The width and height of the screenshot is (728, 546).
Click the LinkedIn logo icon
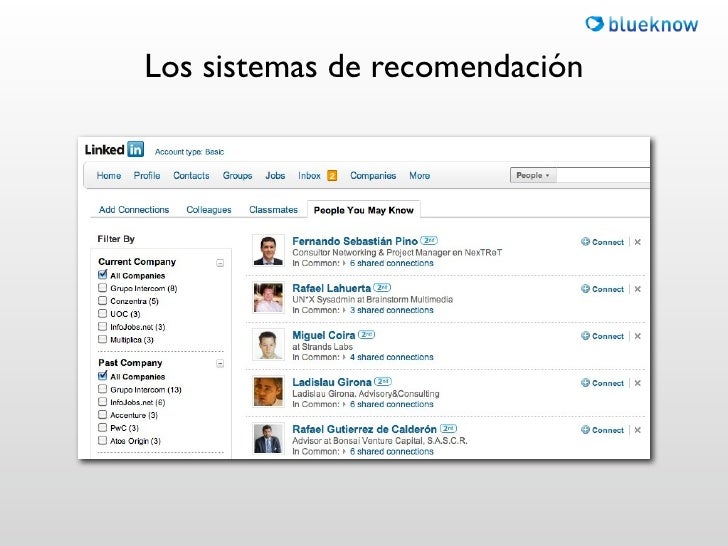(x=136, y=150)
